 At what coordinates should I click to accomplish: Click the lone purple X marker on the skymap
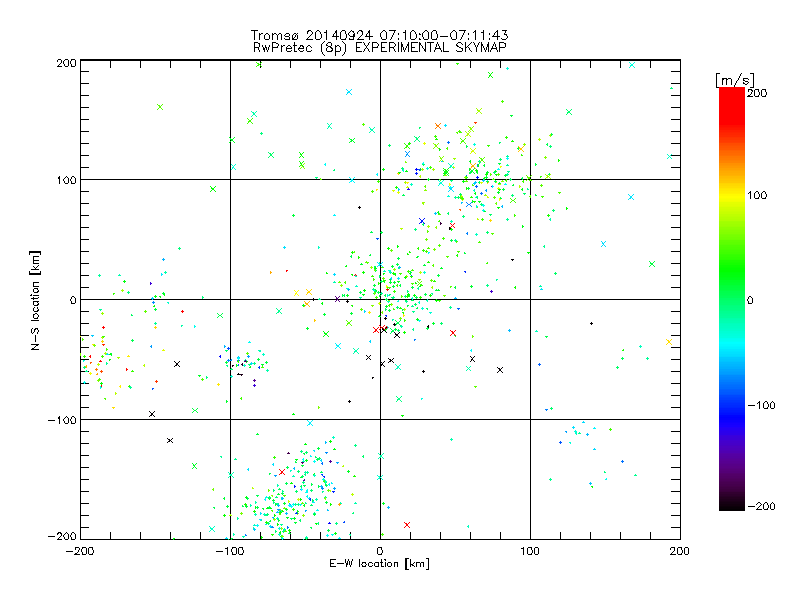pyautogui.click(x=337, y=299)
